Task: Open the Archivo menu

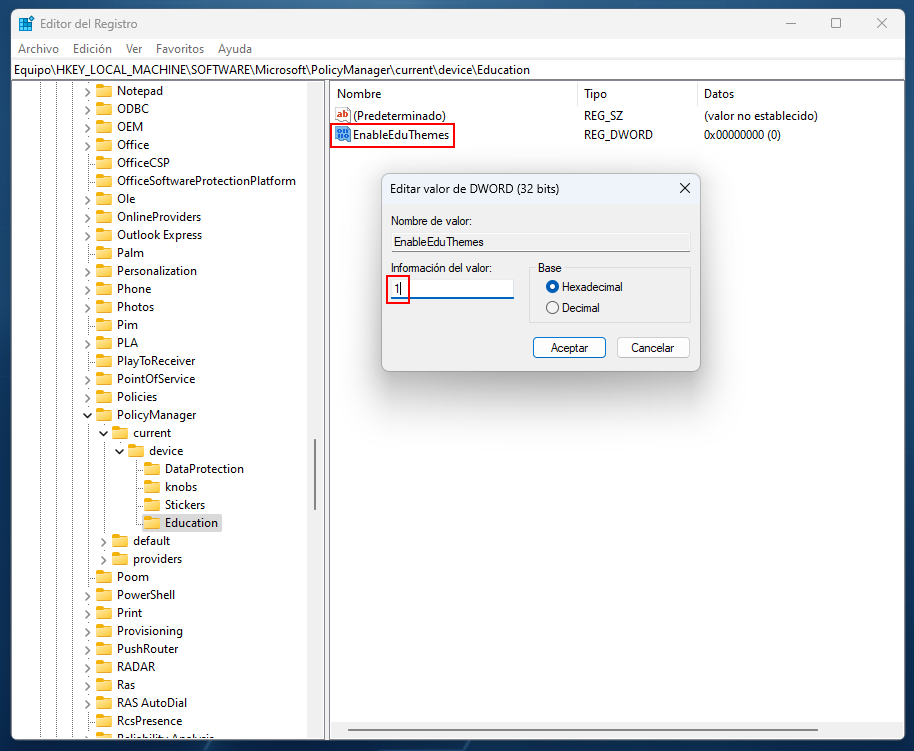Action: click(38, 49)
